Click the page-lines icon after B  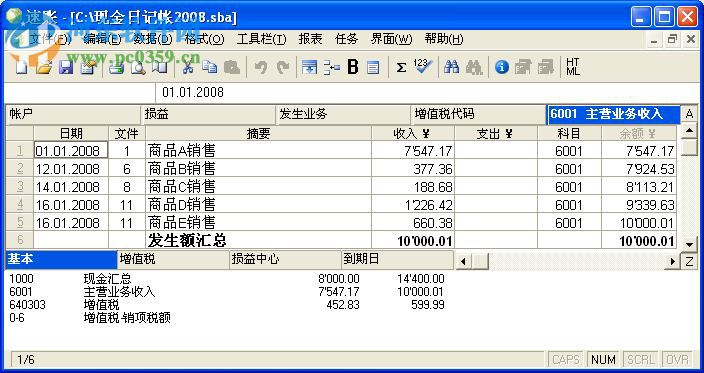[373, 67]
